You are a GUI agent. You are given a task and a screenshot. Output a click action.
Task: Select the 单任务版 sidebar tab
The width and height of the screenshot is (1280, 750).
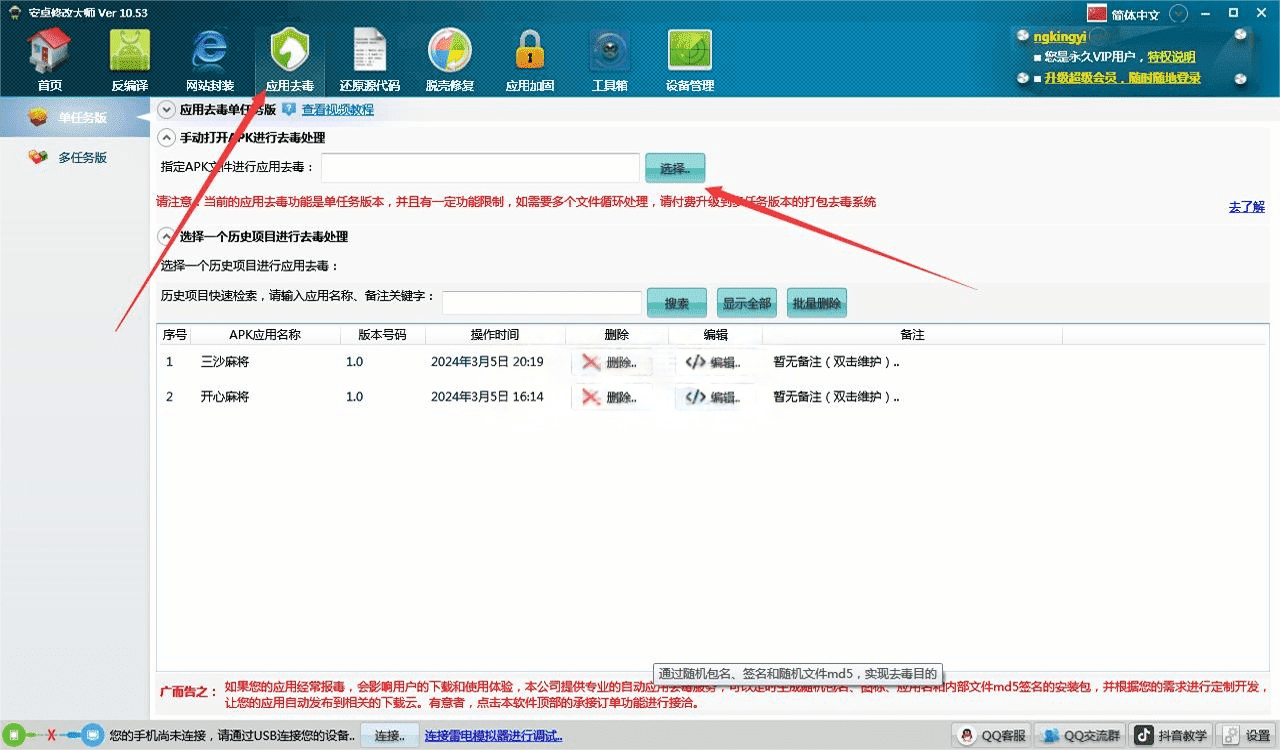click(x=82, y=118)
